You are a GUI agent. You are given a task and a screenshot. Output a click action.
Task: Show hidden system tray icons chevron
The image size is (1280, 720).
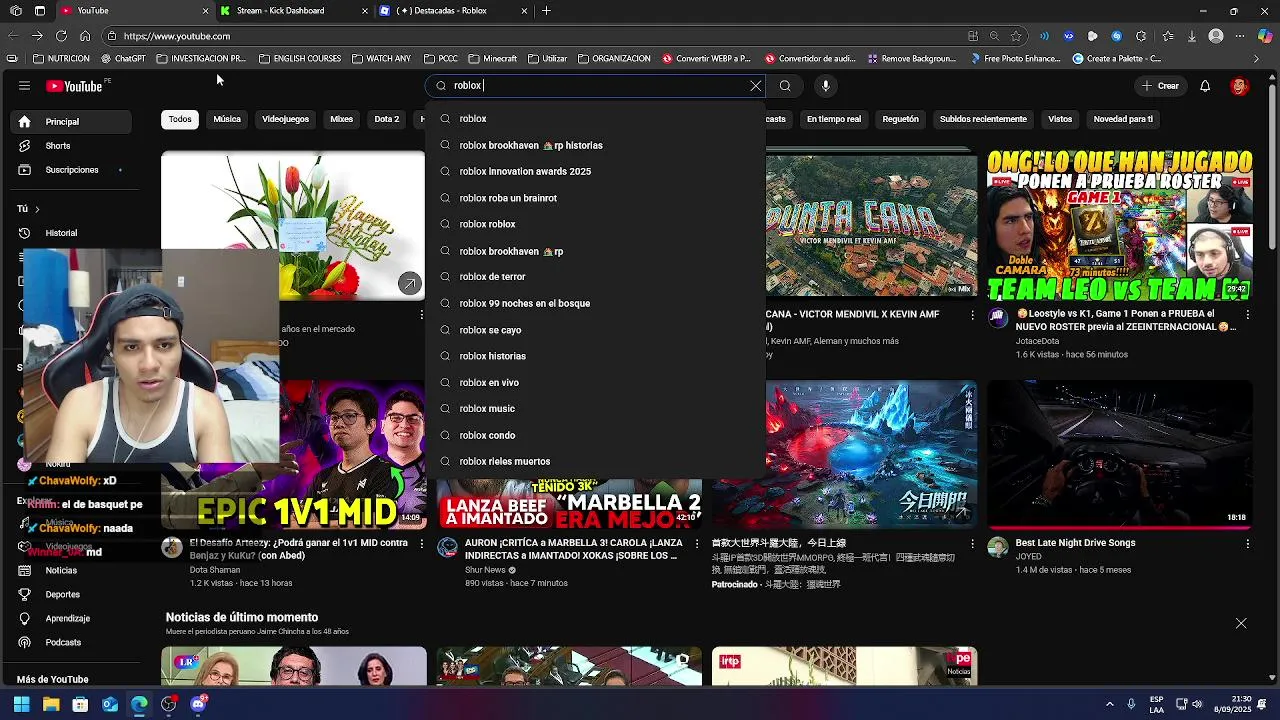click(1109, 704)
